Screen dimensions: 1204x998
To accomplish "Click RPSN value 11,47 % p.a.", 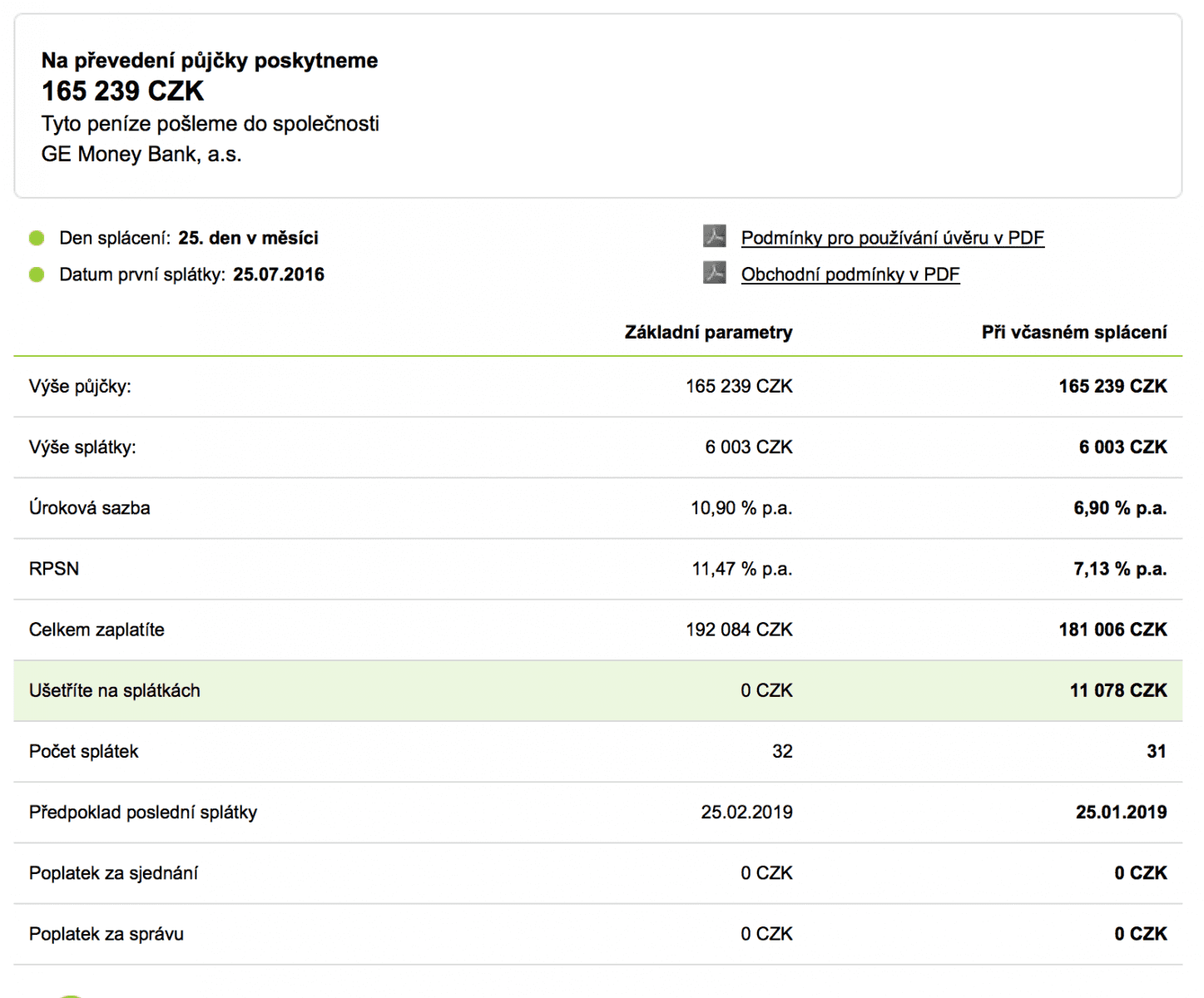I will pyautogui.click(x=742, y=569).
